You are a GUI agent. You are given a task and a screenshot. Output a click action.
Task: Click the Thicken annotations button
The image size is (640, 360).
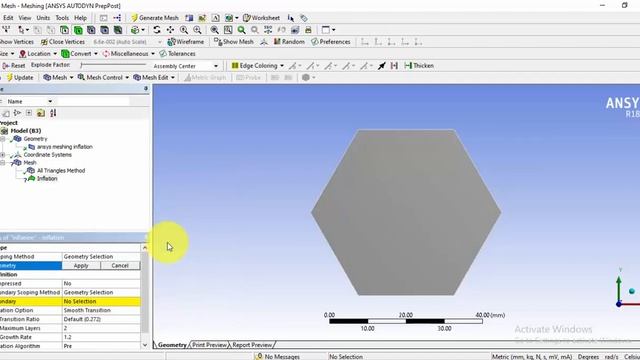(x=419, y=66)
